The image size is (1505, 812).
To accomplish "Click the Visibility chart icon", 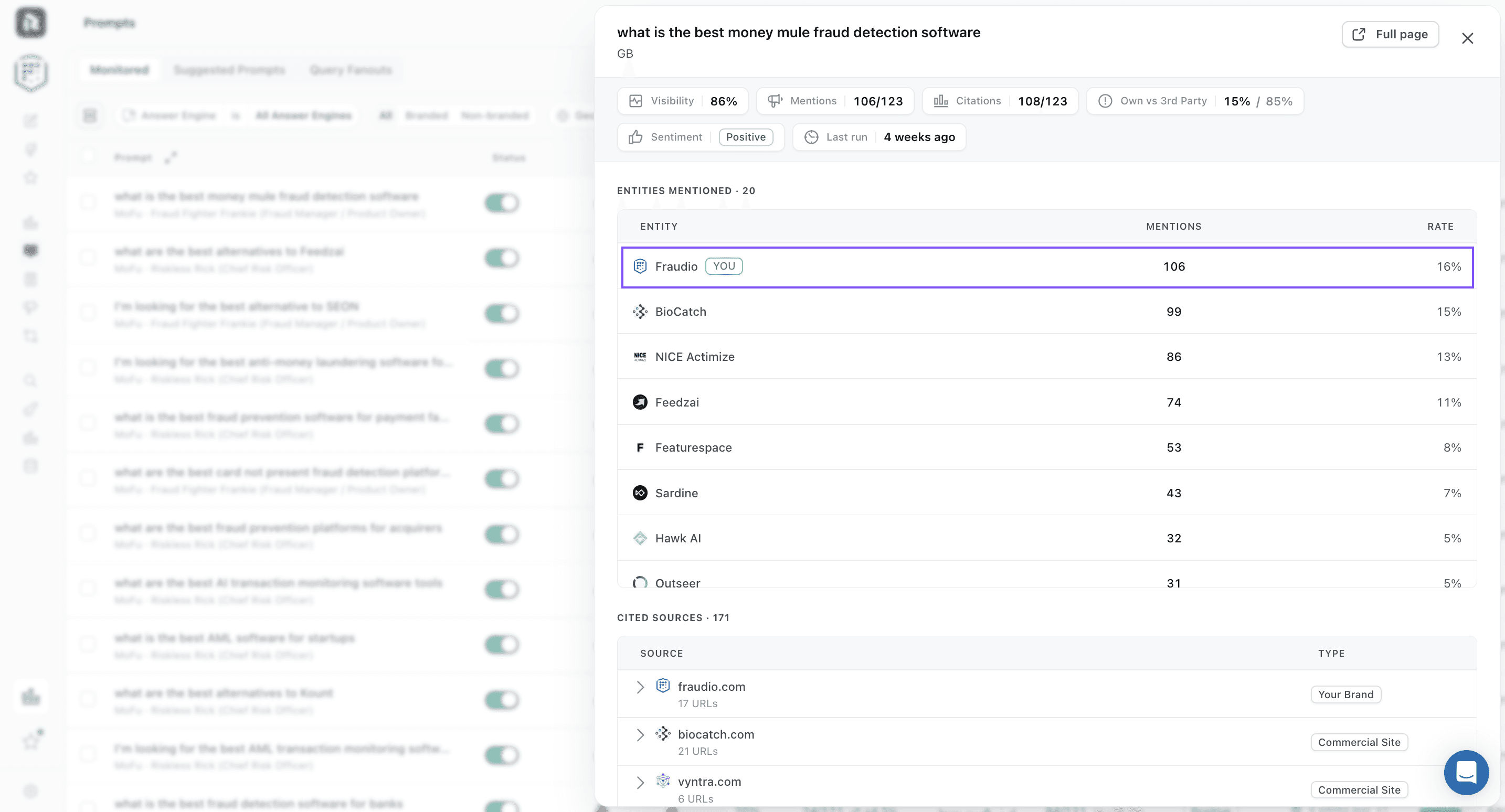I will [635, 101].
